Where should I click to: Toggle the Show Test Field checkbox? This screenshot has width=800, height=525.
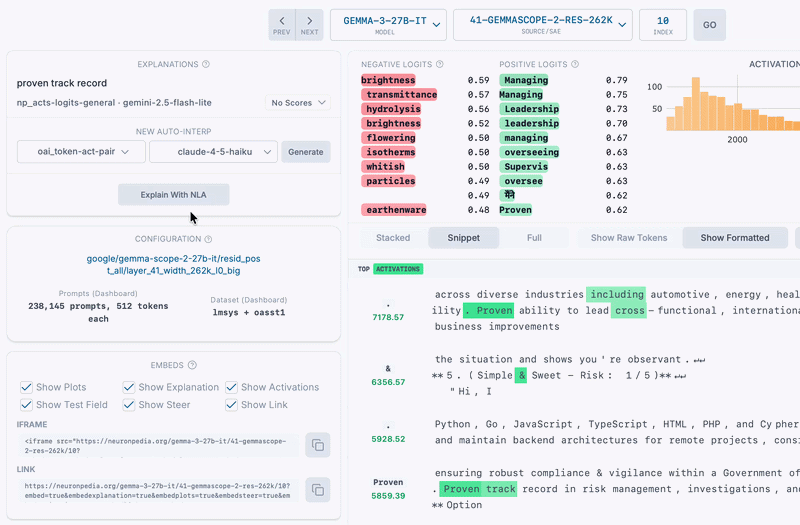pyautogui.click(x=27, y=405)
